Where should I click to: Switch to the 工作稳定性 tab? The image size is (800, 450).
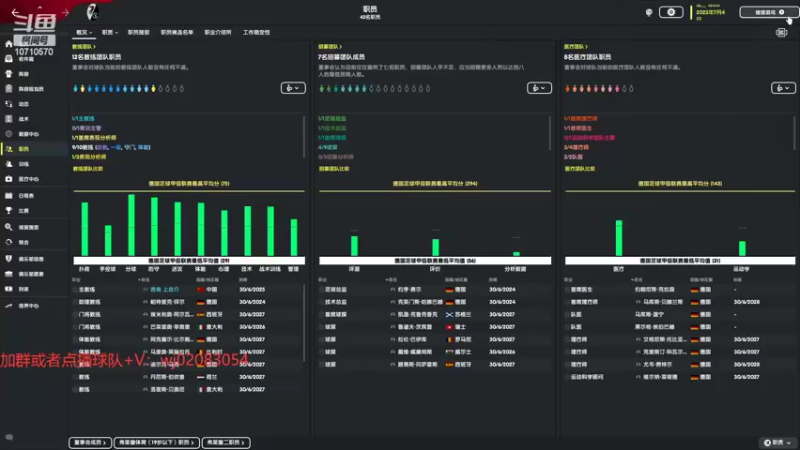coord(256,32)
